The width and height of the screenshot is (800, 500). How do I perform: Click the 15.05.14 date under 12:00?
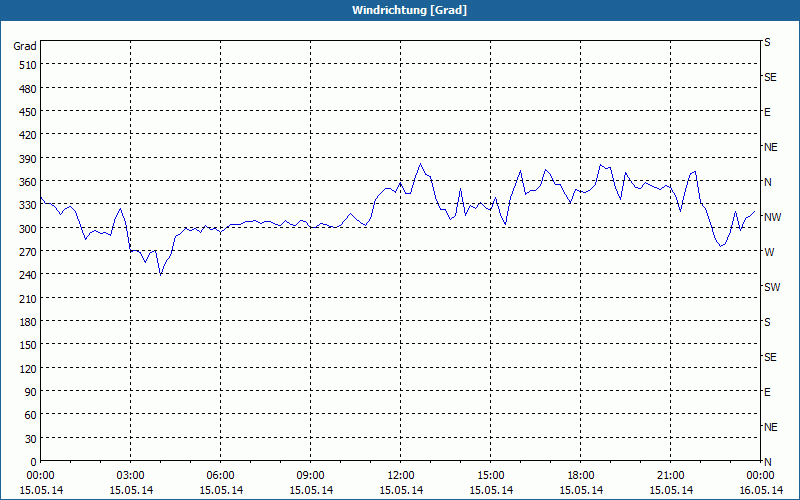[401, 490]
